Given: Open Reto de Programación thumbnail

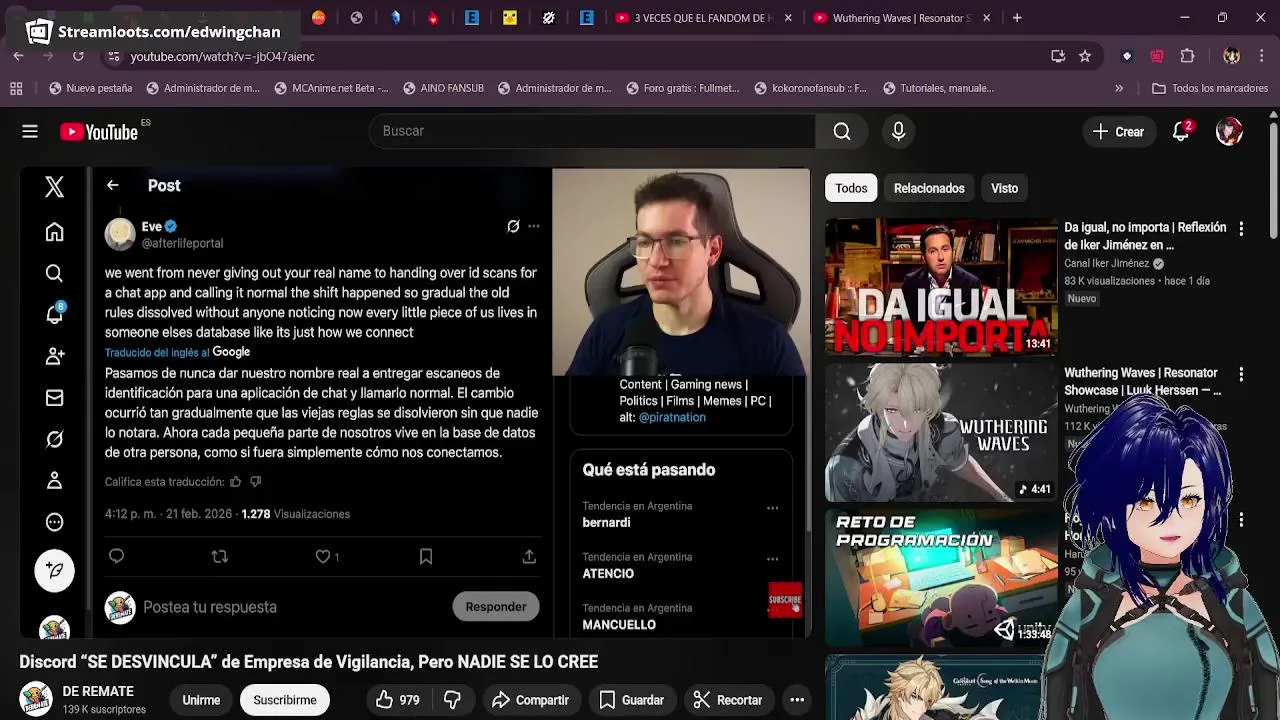Looking at the screenshot, I should 940,578.
